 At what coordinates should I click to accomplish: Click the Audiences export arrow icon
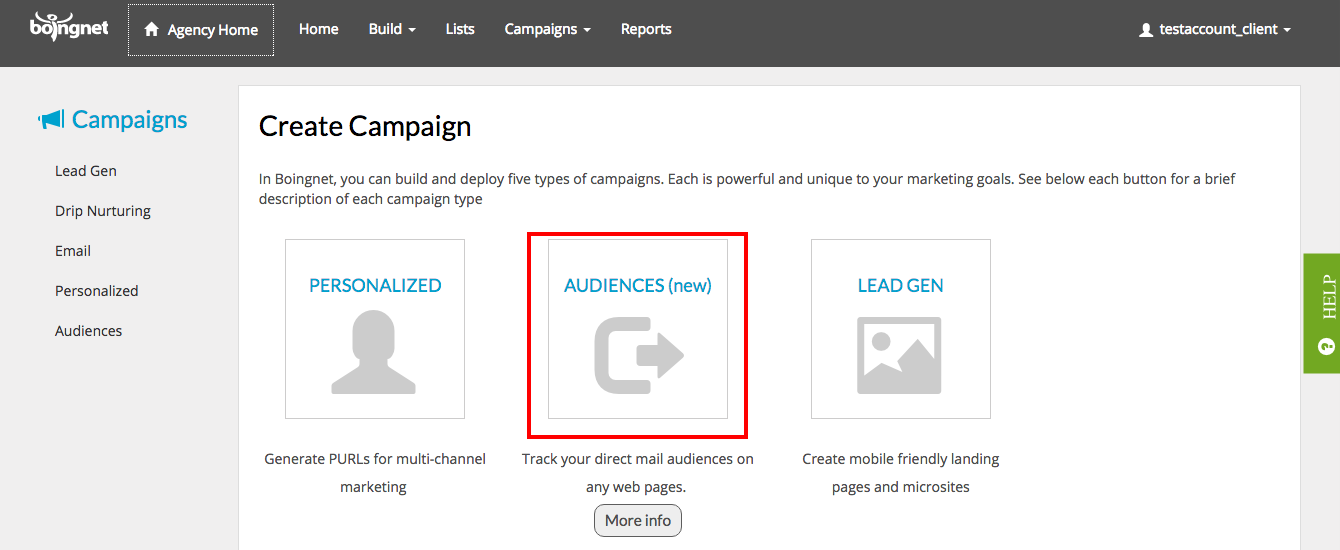pos(639,355)
